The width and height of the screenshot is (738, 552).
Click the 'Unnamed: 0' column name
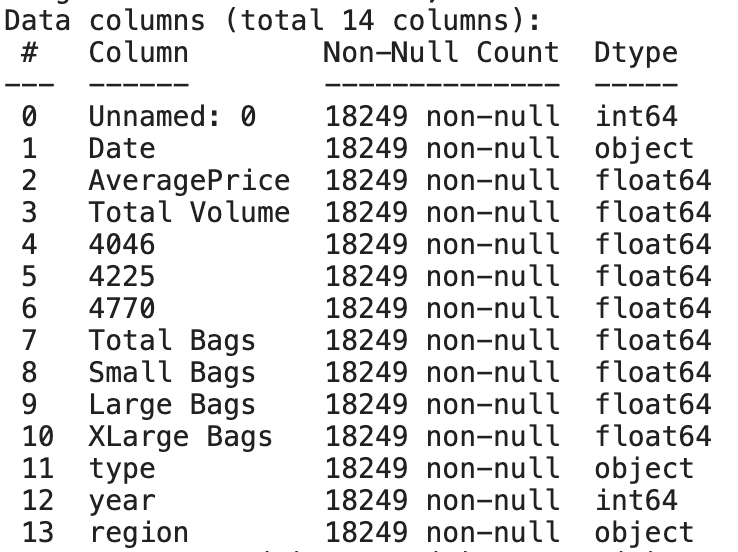tap(171, 117)
